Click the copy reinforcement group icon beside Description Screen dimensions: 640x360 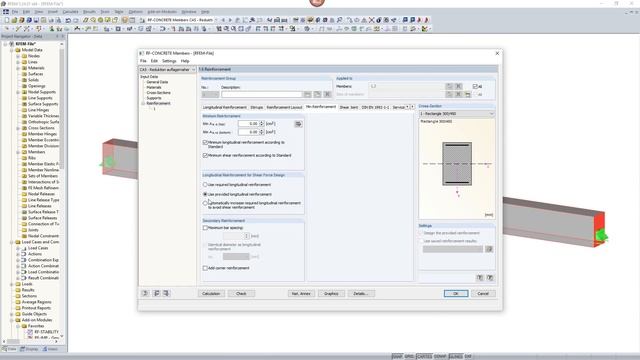pyautogui.click(x=317, y=94)
